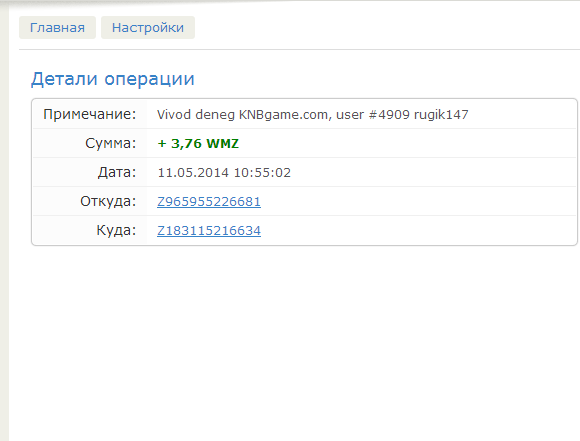
Task: Click the Куда: label
Action: (x=116, y=230)
